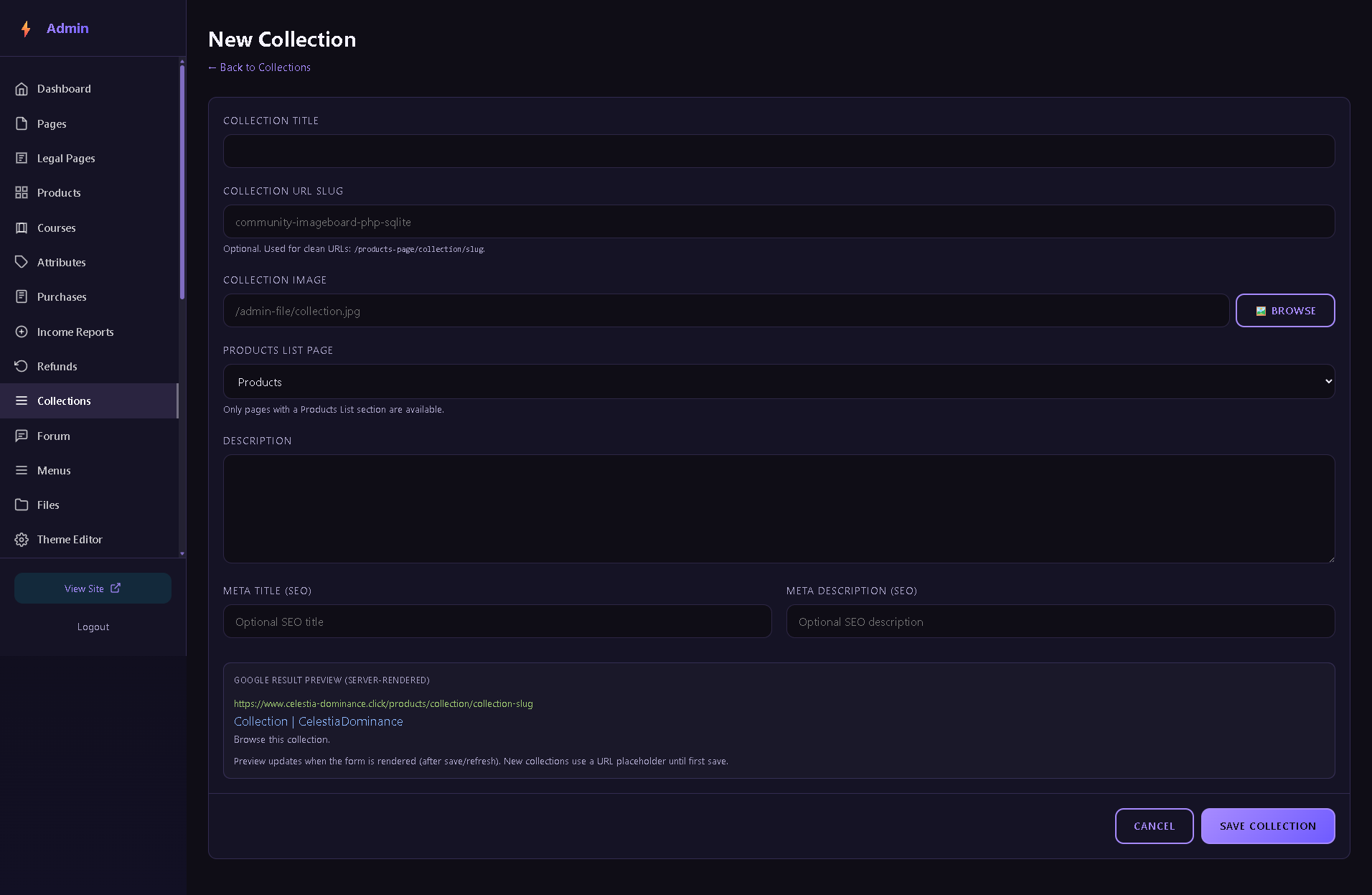Viewport: 1372px width, 895px height.
Task: Click the Income Reports plus-circle icon
Action: (22, 332)
